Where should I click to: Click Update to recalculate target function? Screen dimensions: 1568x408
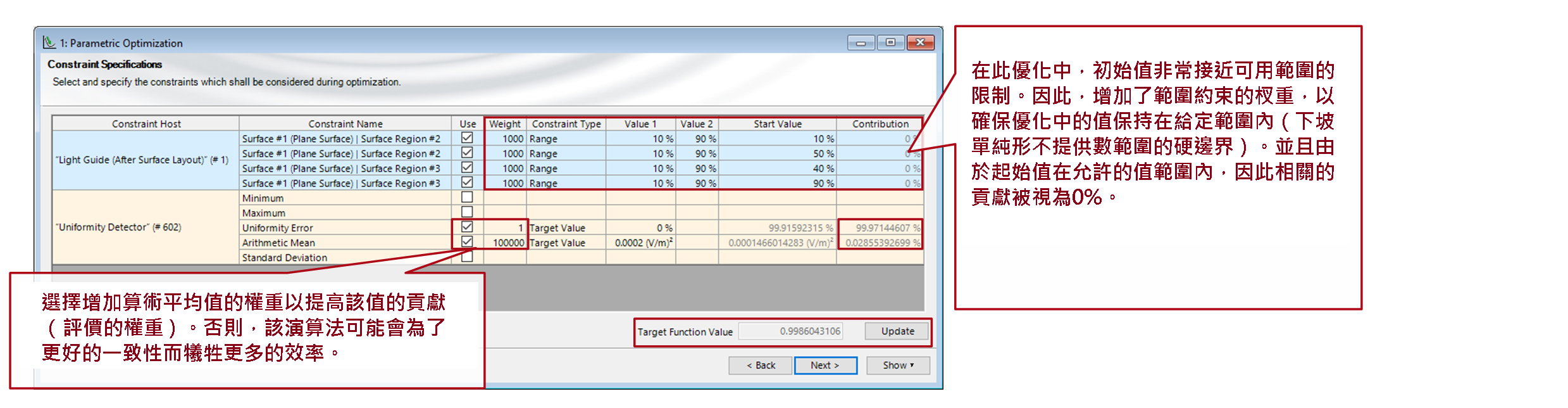pos(897,331)
